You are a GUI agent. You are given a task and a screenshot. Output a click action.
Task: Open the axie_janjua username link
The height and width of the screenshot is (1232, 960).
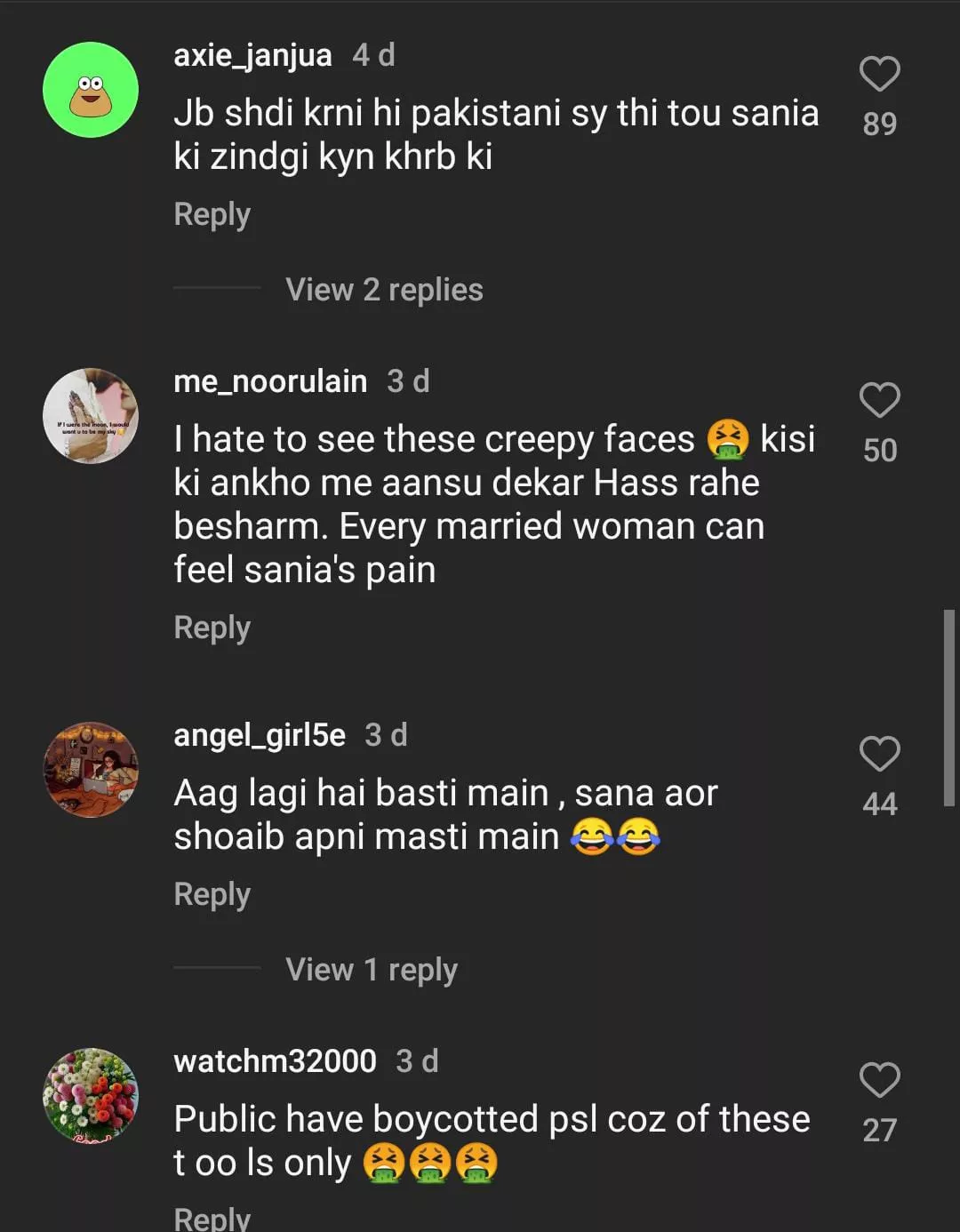(x=252, y=55)
